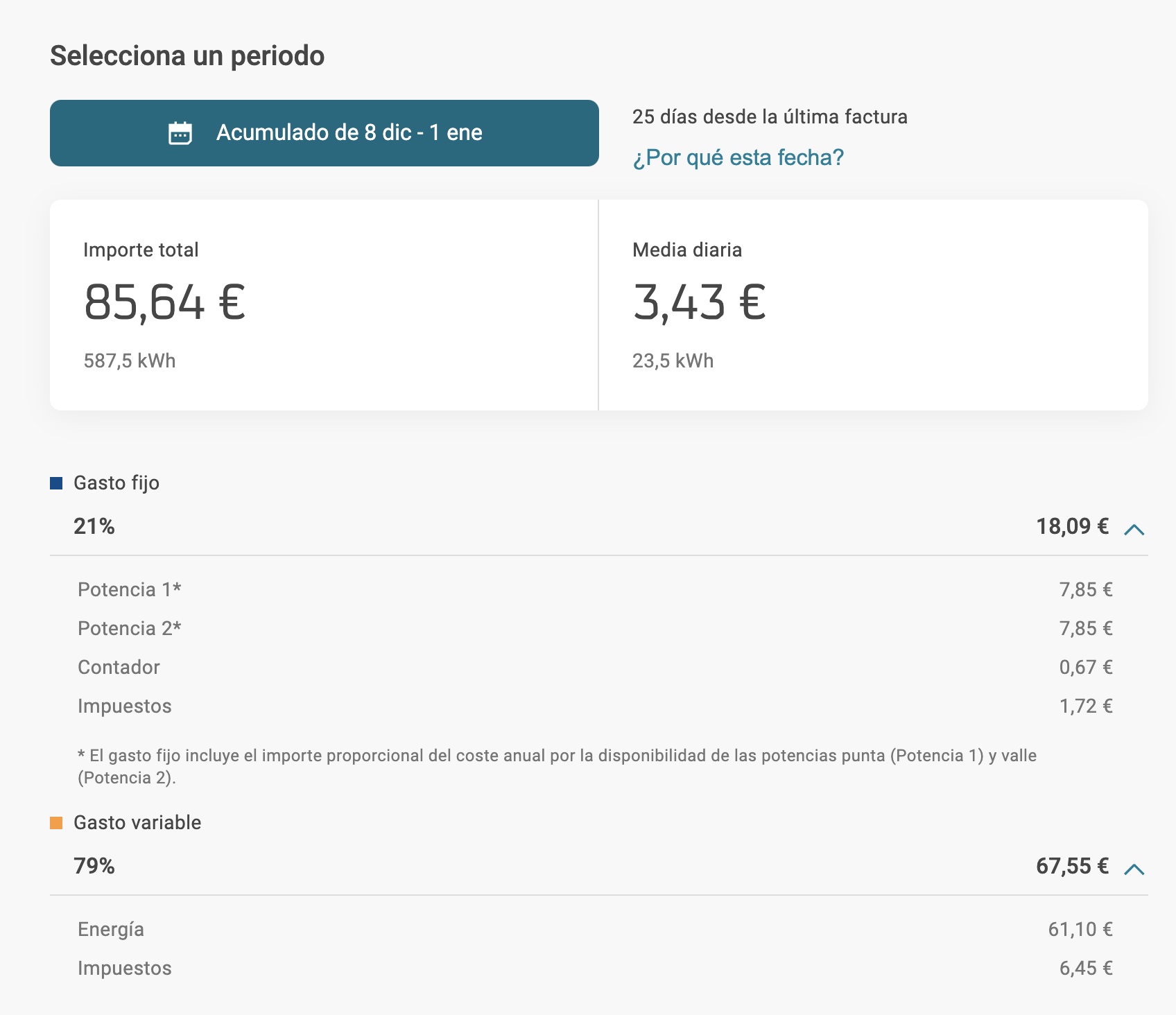The height and width of the screenshot is (1015, 1176).
Task: Open the ¿Por qué esta fecha? link
Action: [x=738, y=157]
